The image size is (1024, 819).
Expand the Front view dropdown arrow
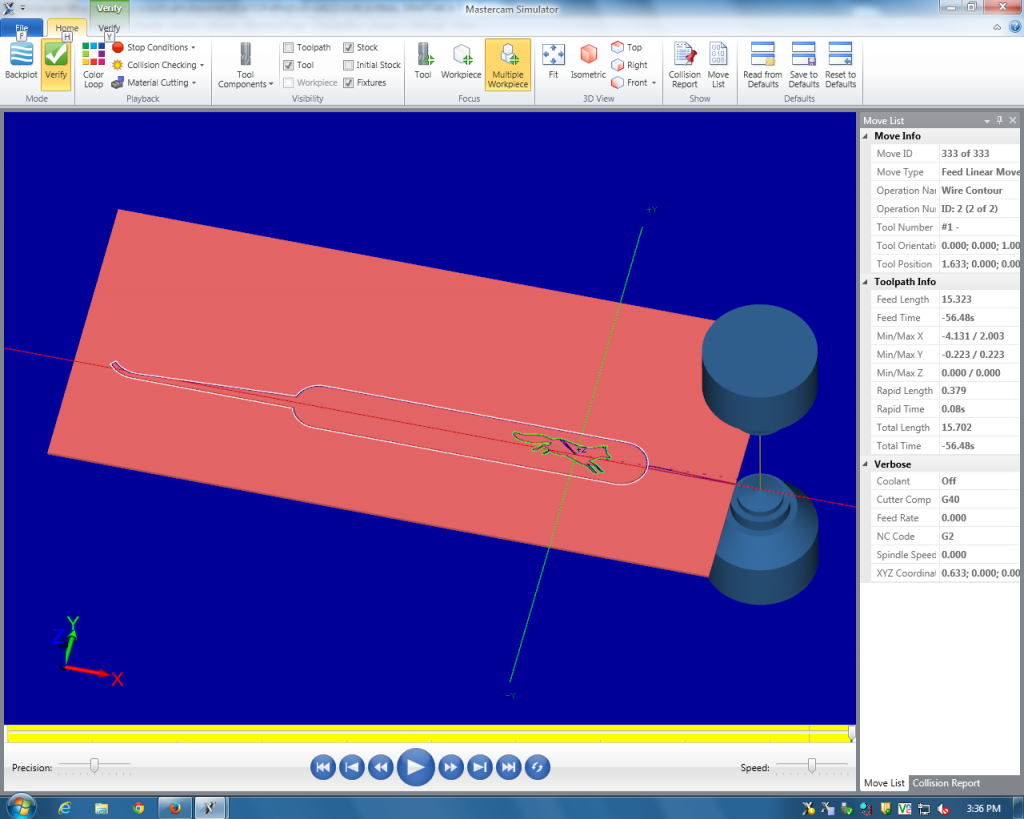[x=654, y=83]
